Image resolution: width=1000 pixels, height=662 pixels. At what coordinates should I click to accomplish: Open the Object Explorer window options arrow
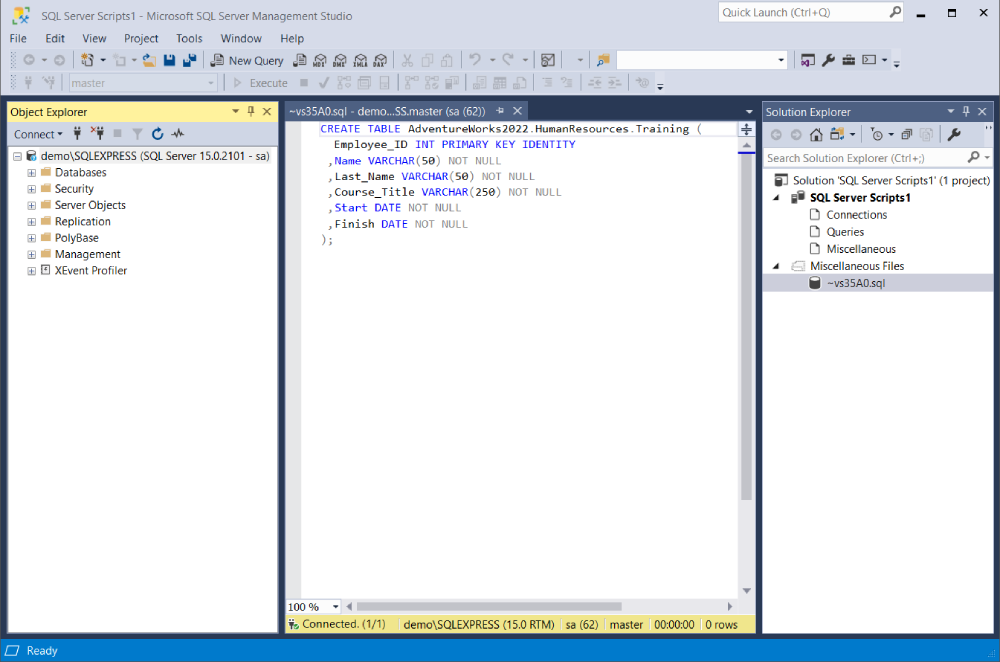(235, 112)
